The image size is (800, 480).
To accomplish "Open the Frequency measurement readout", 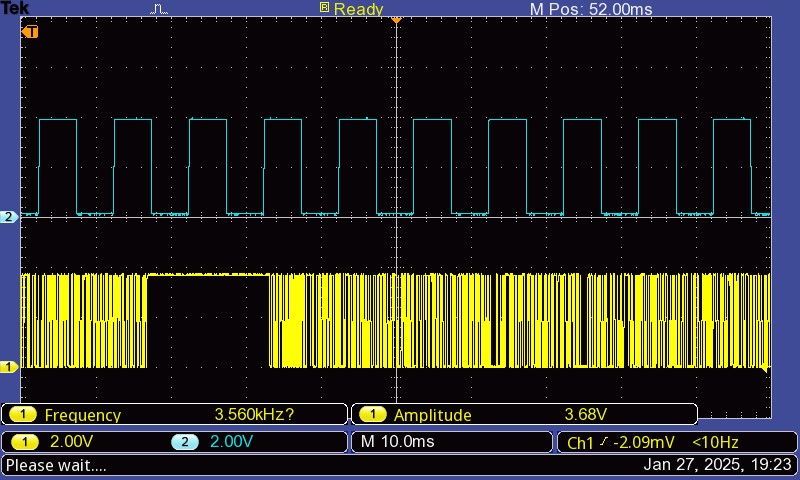I will coord(174,415).
